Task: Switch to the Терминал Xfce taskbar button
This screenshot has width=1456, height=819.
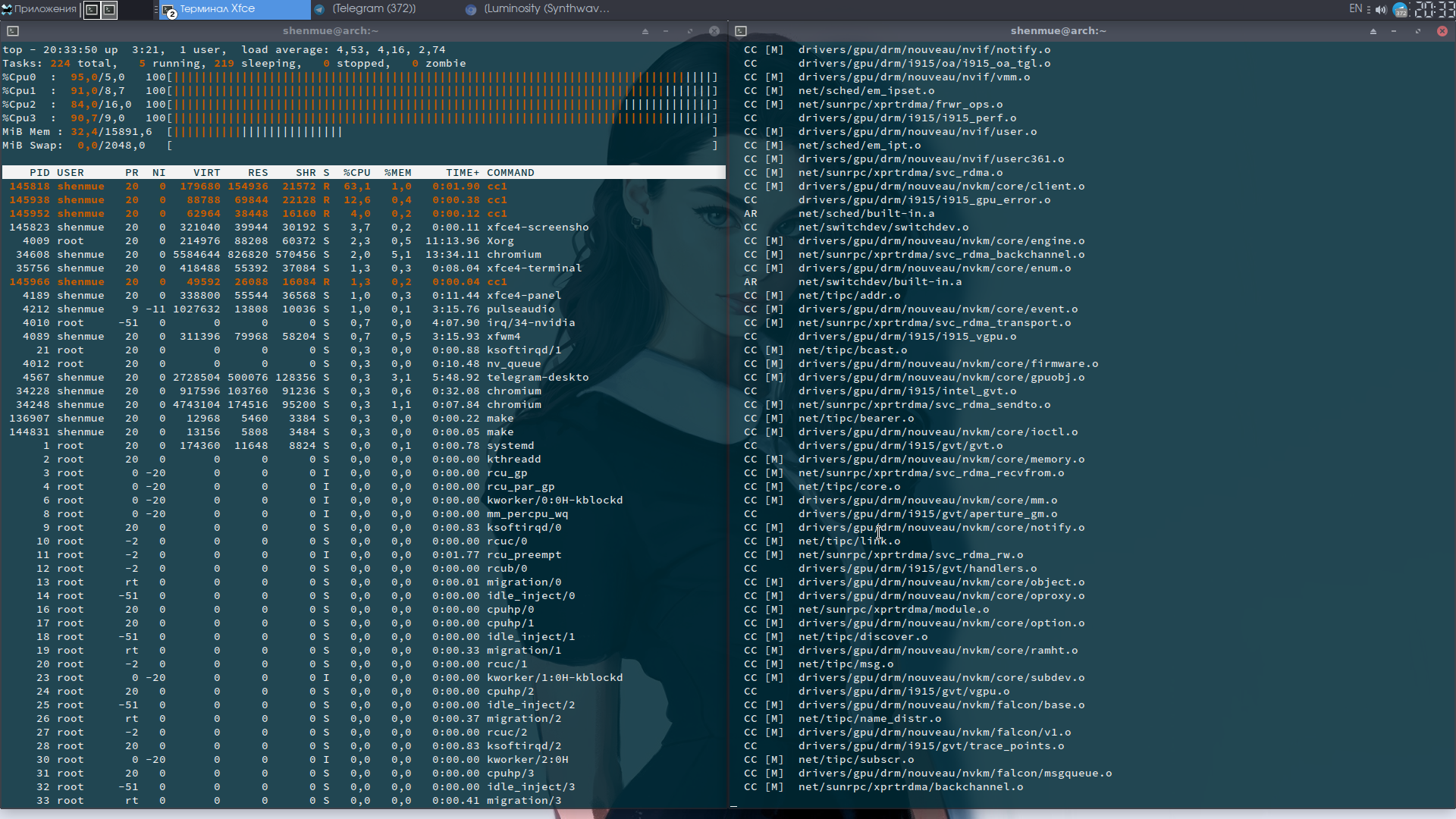Action: pos(235,9)
